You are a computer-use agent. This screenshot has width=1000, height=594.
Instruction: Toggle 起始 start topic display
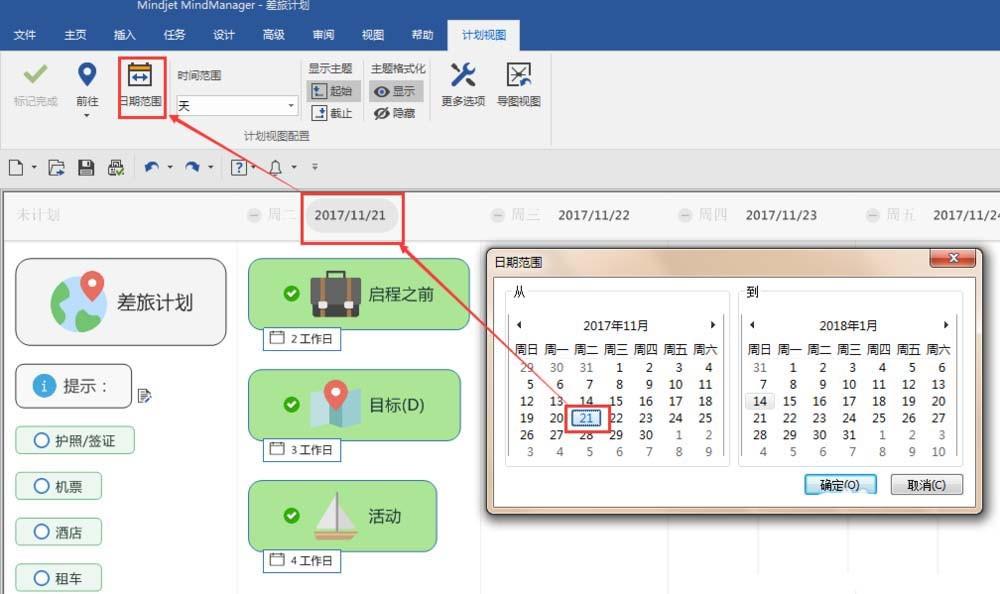(333, 91)
